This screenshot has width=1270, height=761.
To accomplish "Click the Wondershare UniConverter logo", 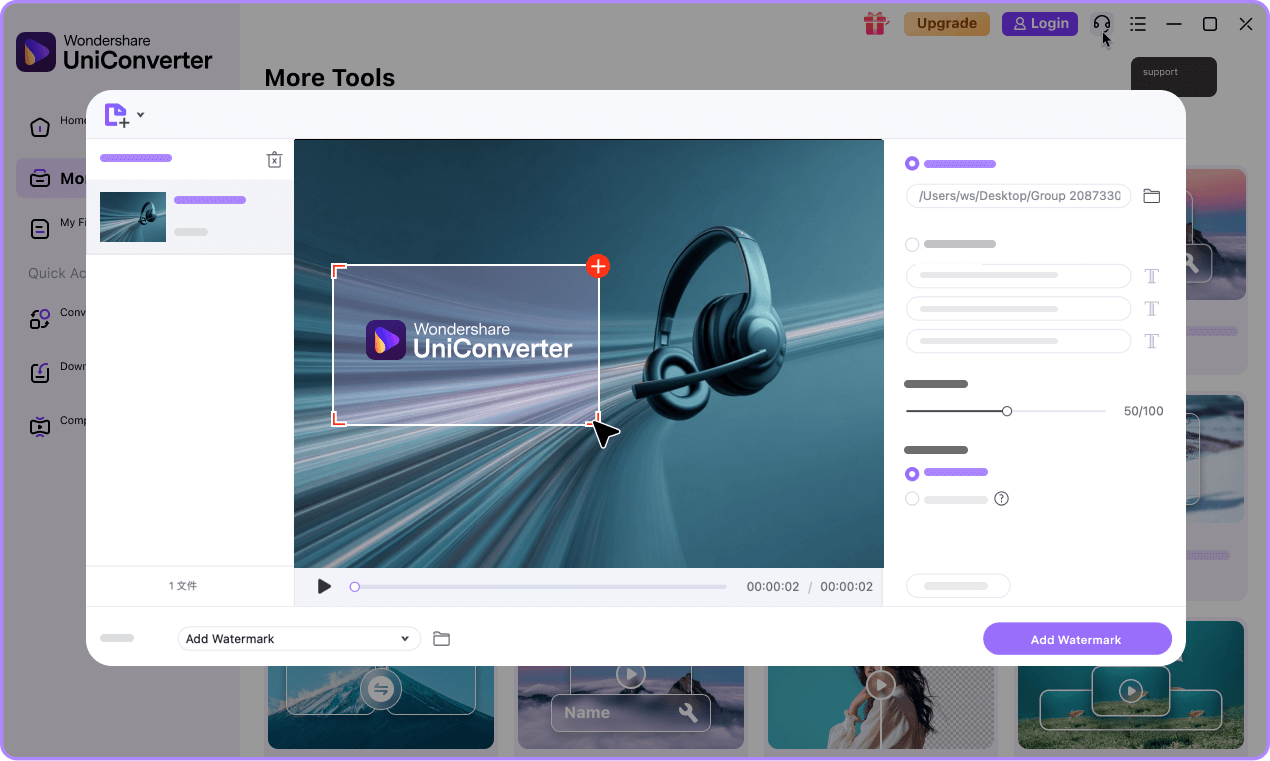I will [x=114, y=52].
